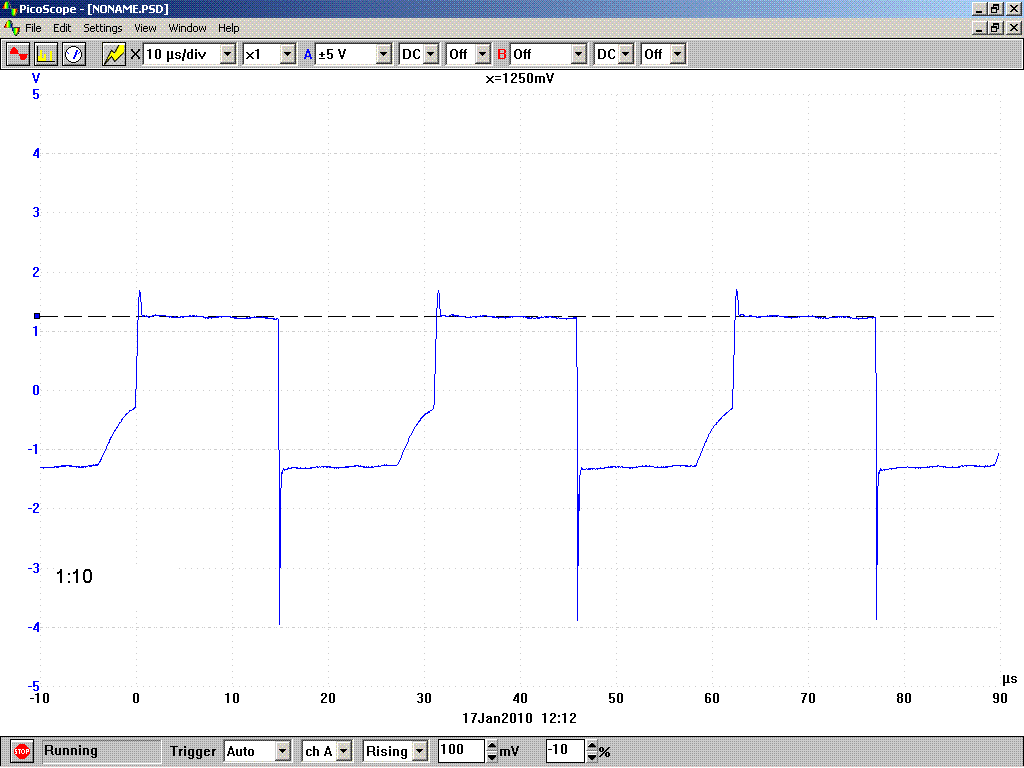Open the View menu
This screenshot has width=1024, height=768.
145,28
